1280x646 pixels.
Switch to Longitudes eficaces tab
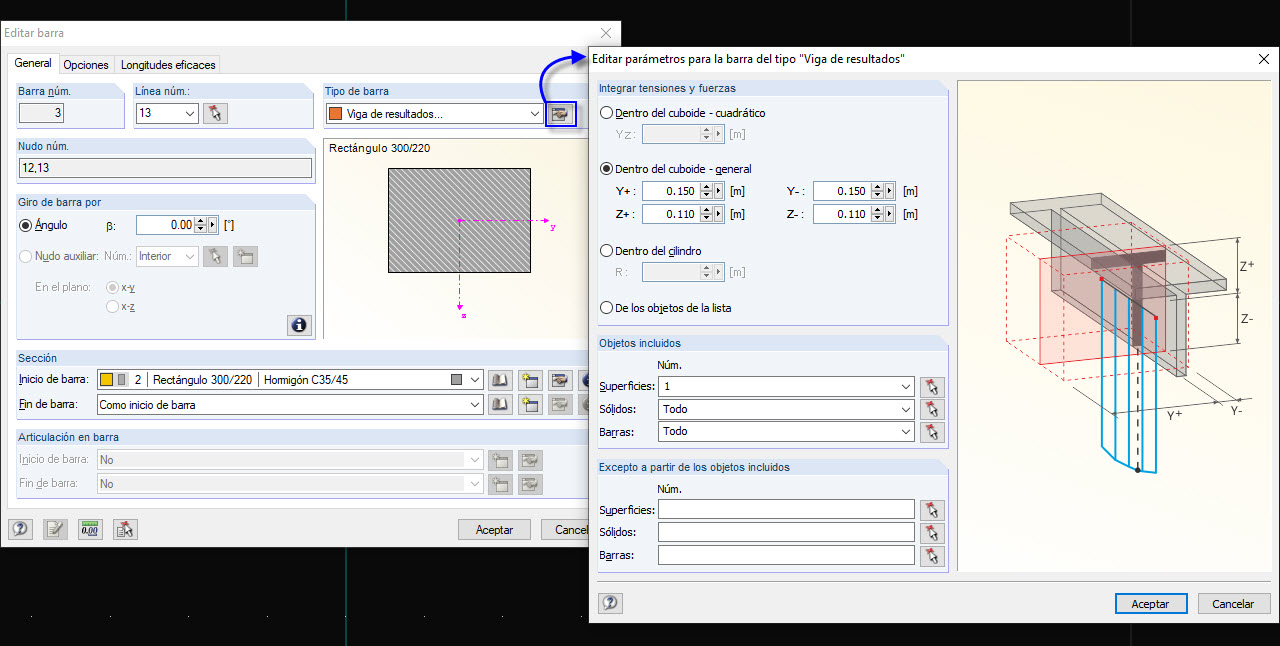(168, 64)
